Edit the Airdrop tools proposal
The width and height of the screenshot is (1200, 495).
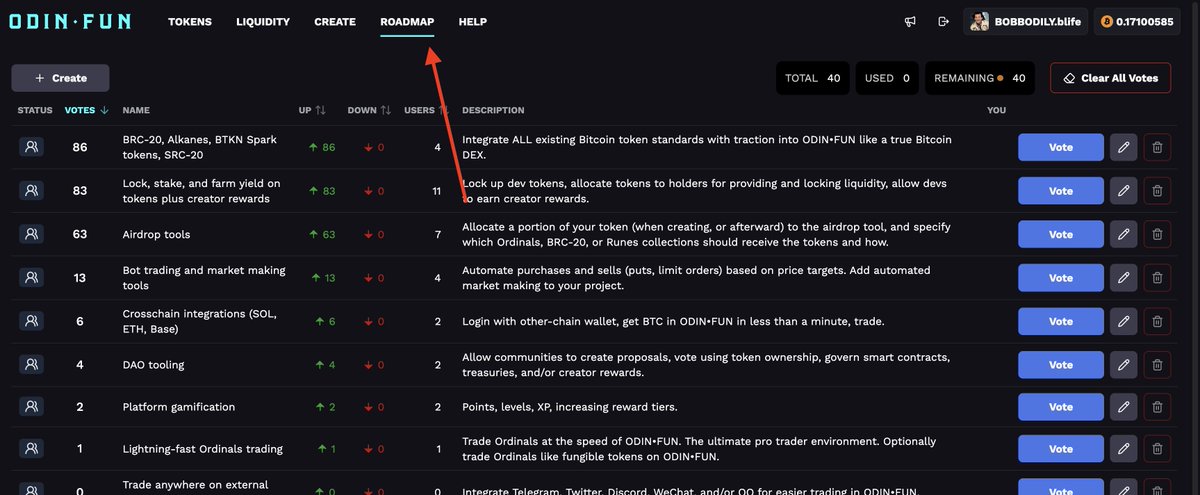pos(1123,234)
